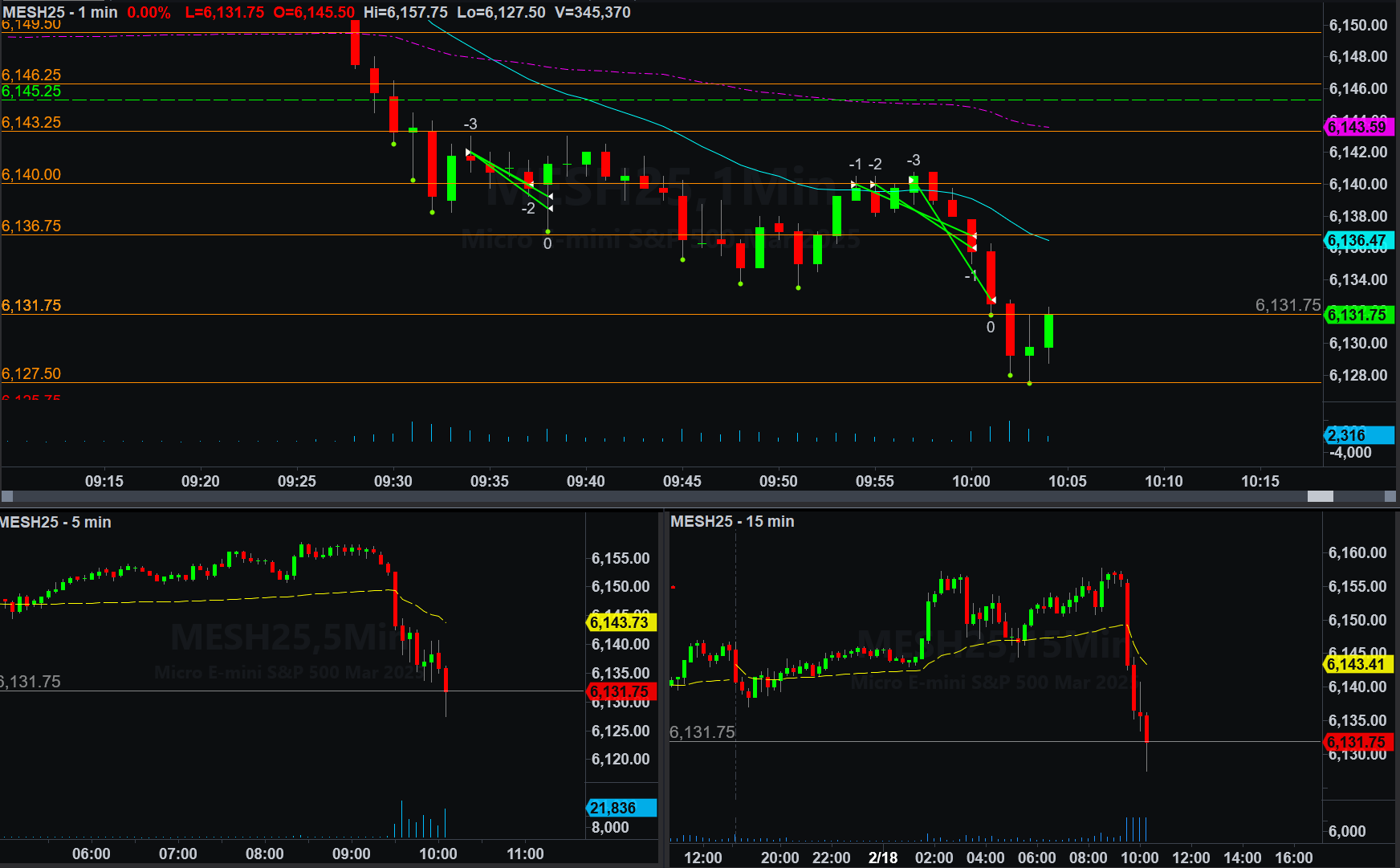Click the 6,140.00 orange price level label
Screen dimensions: 1400x868
click(x=31, y=174)
